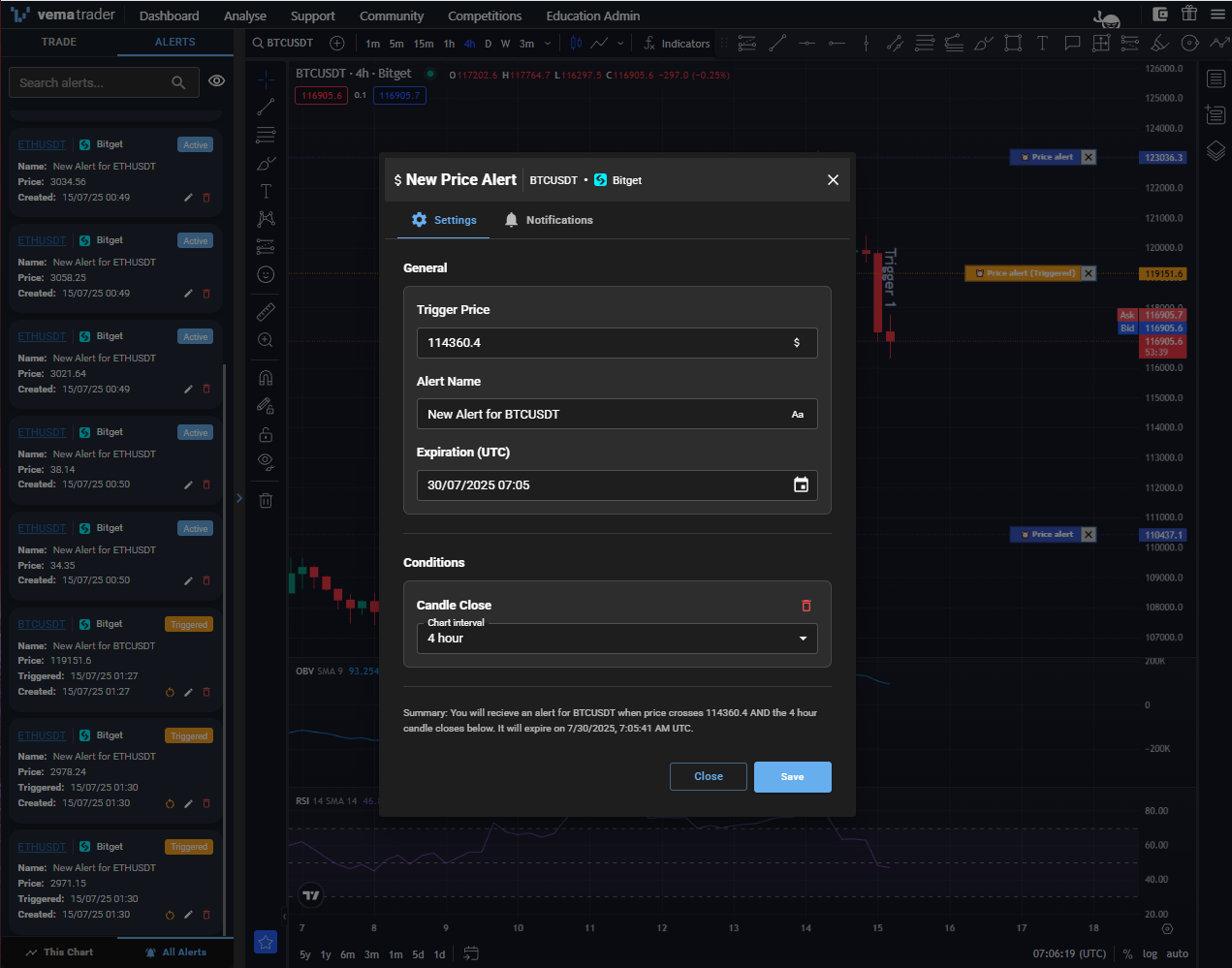Screen dimensions: 1232x968
Task: Click the Close button in the dialog
Action: 709,777
